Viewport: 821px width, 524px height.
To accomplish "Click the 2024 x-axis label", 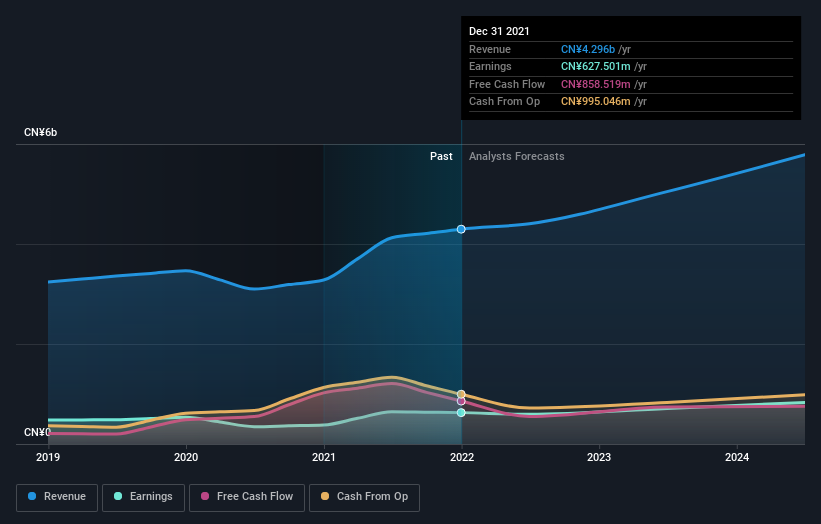I will (x=737, y=458).
